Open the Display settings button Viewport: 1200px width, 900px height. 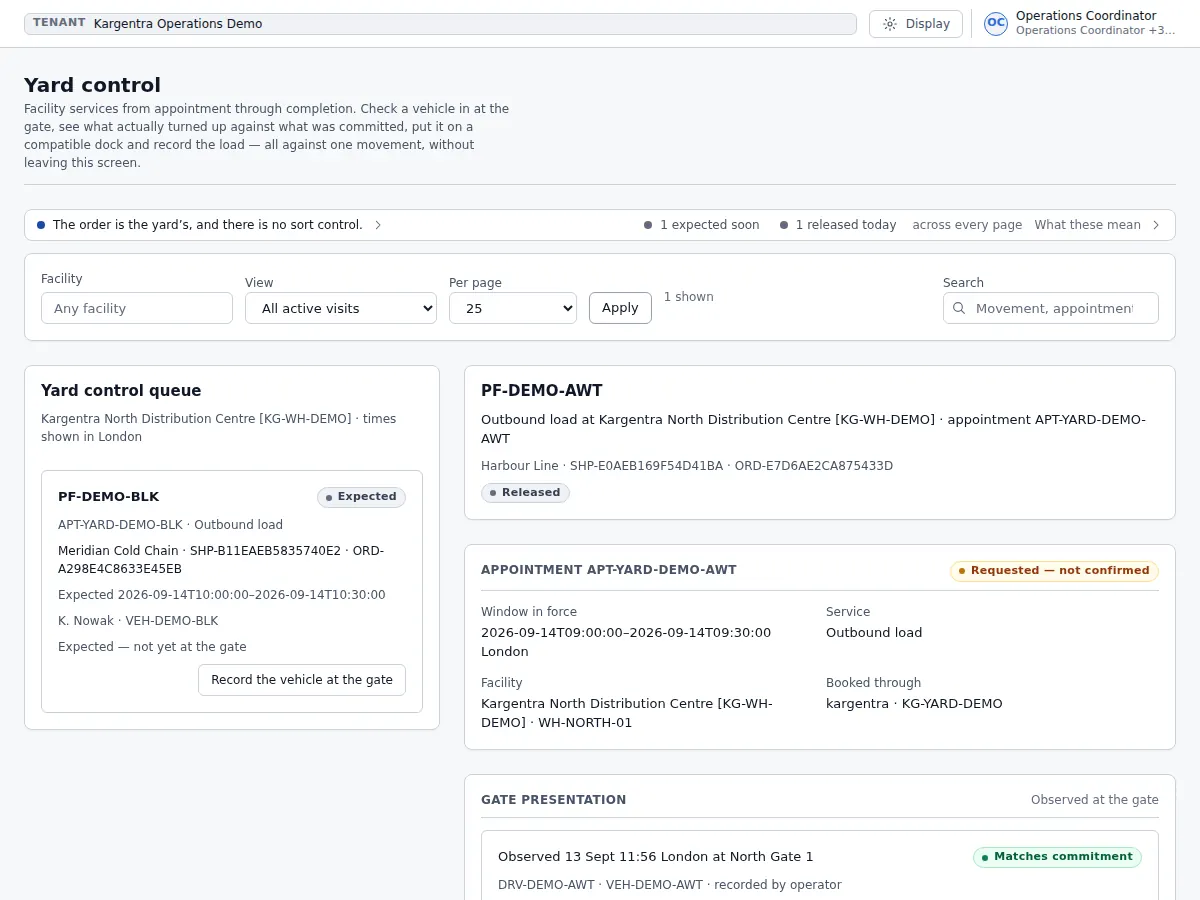(916, 24)
